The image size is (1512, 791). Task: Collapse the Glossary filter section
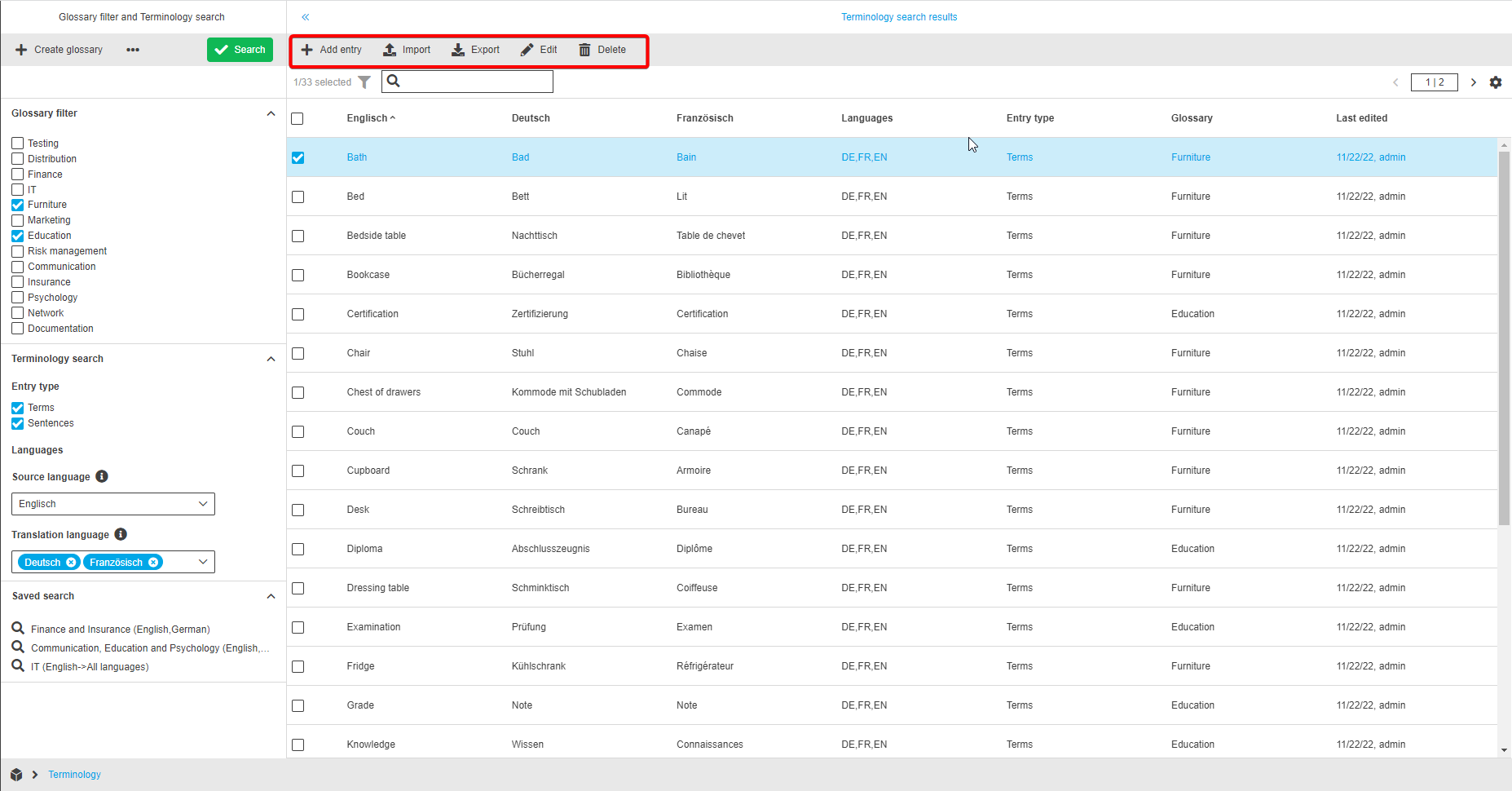[271, 113]
